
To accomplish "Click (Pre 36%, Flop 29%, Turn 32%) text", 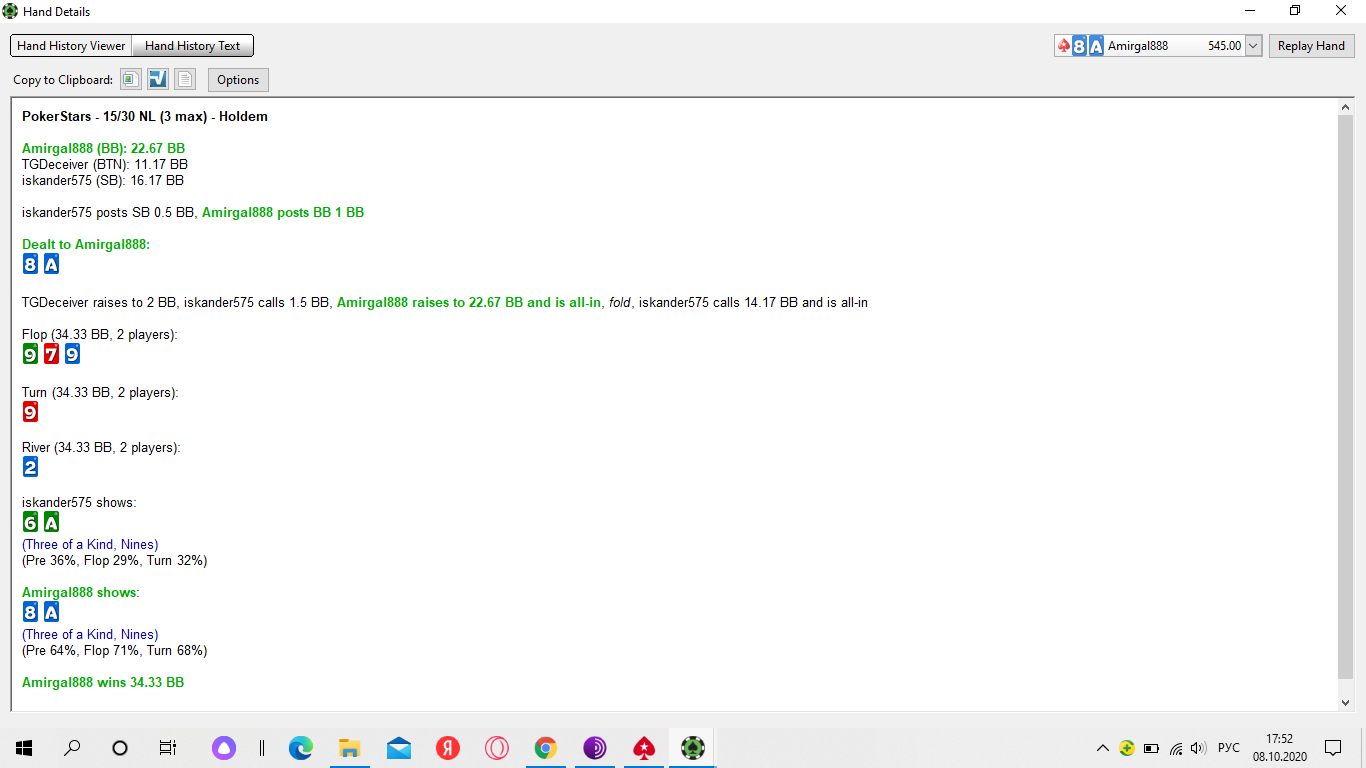I will [x=114, y=561].
